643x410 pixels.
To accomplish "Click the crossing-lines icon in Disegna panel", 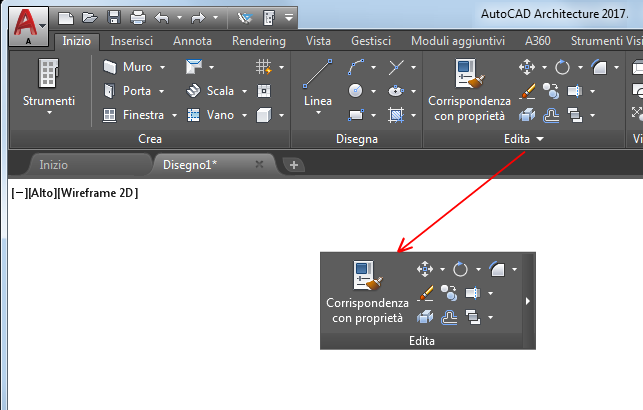I will tap(396, 67).
